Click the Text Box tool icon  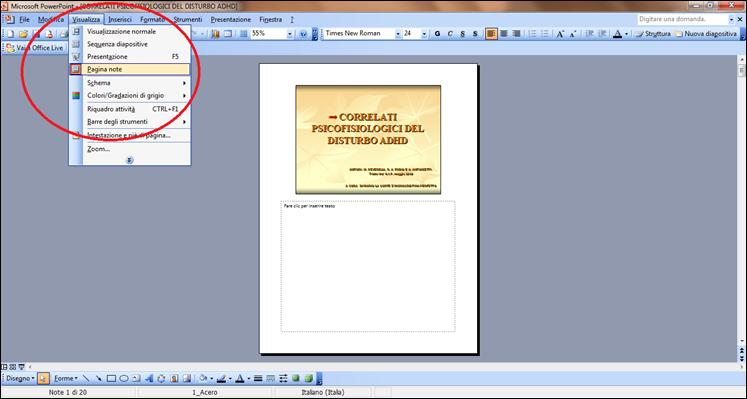tap(136, 379)
